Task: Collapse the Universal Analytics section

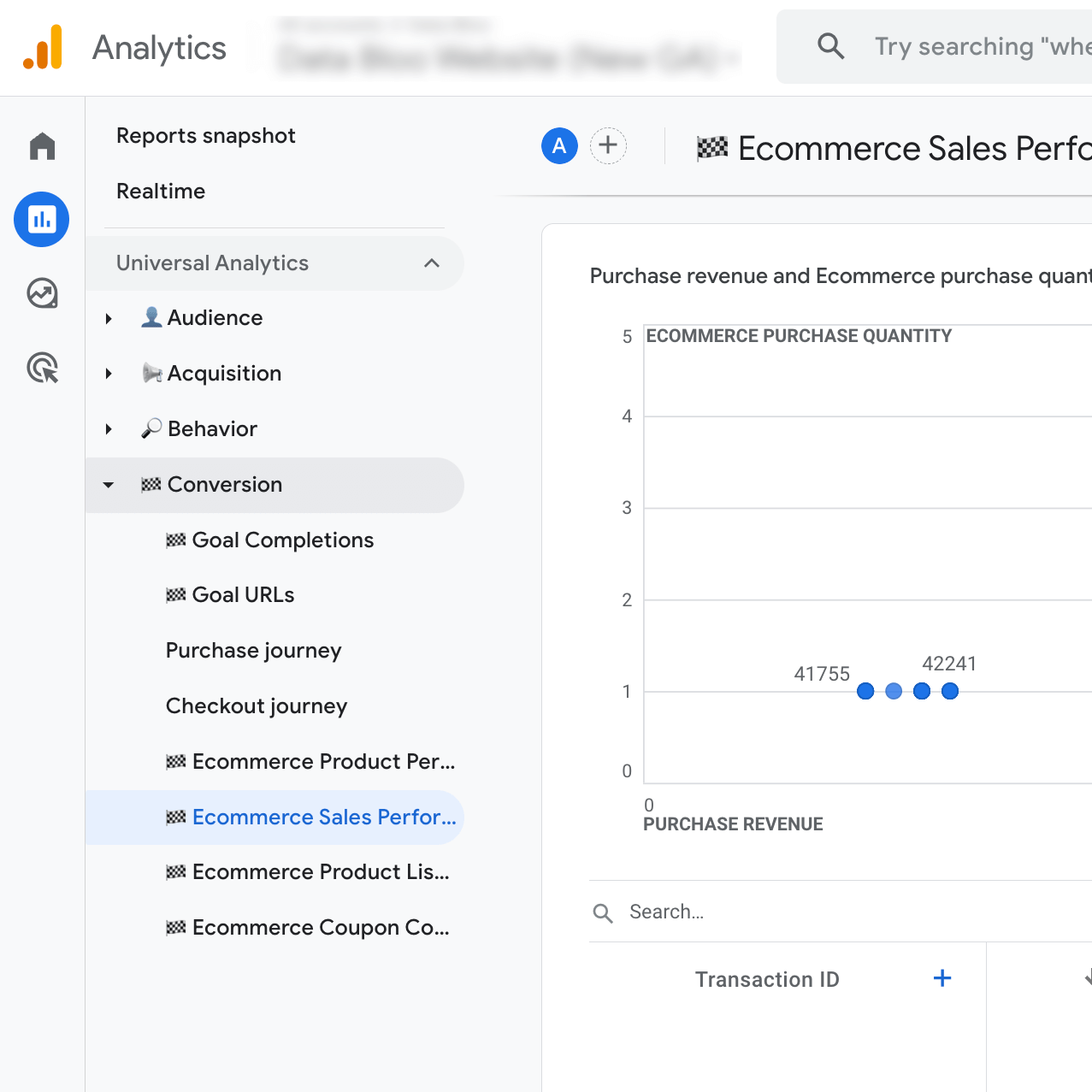Action: (432, 263)
